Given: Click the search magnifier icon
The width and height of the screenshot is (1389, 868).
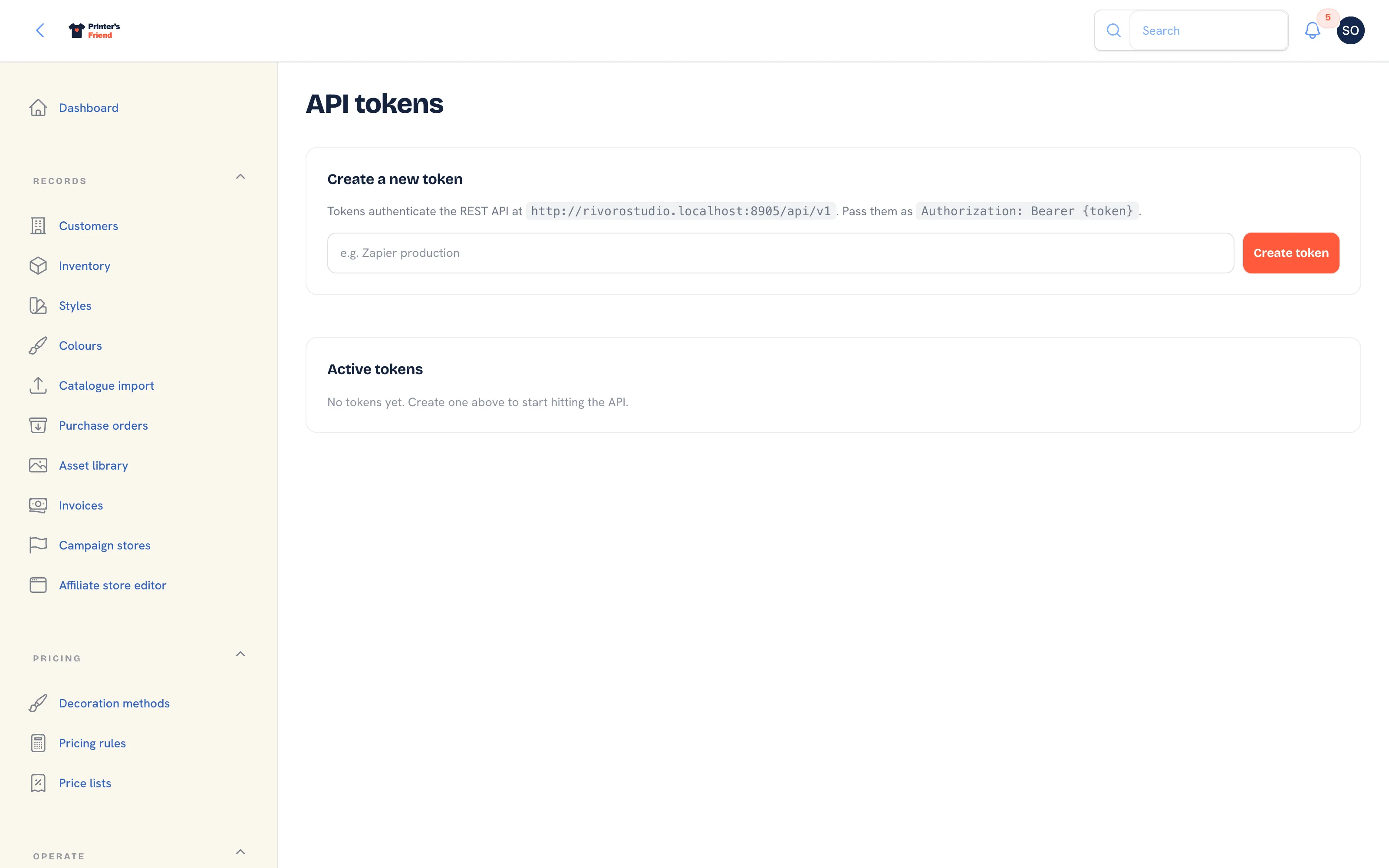Looking at the screenshot, I should [1113, 30].
